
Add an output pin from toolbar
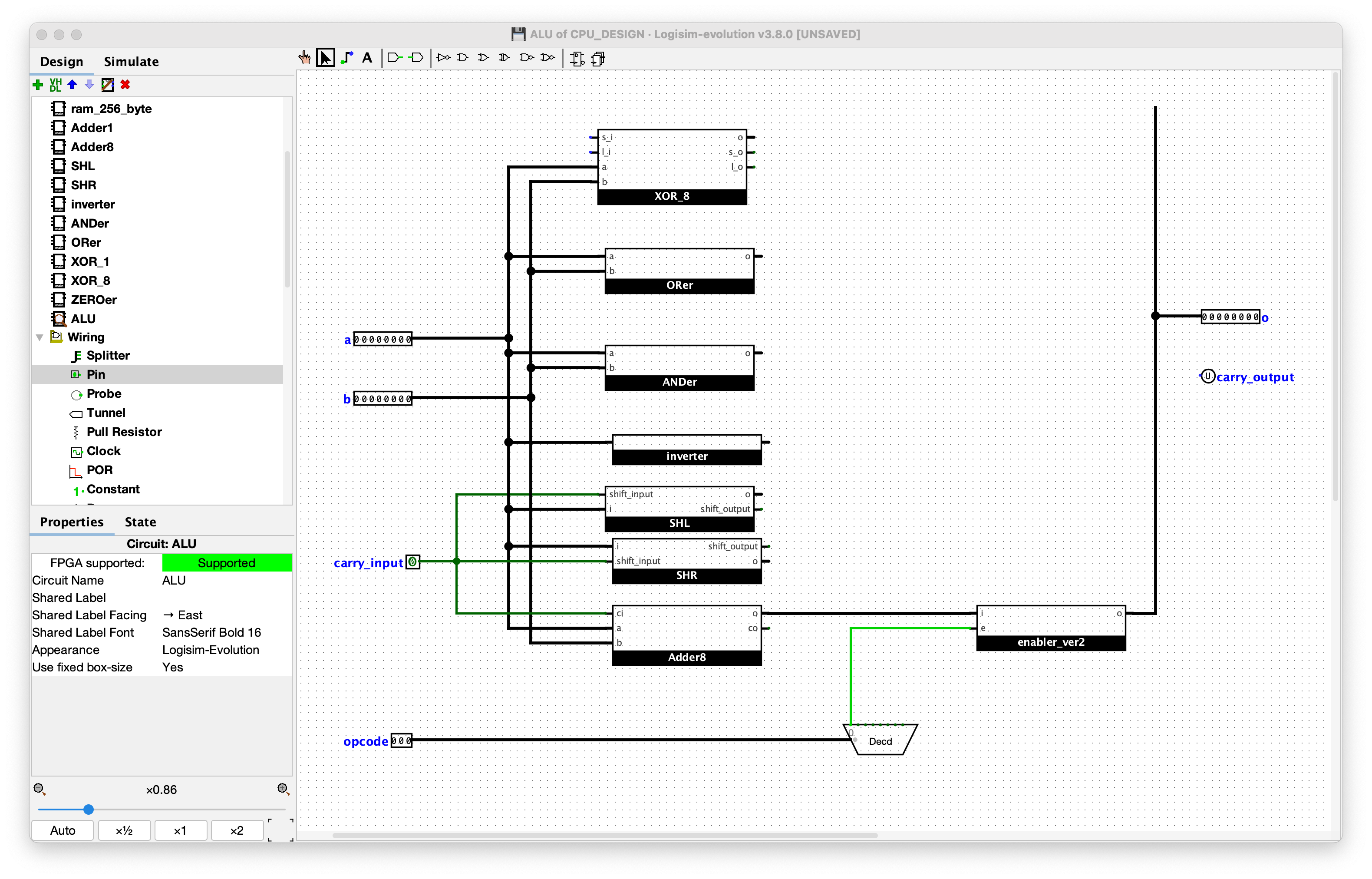click(x=417, y=58)
